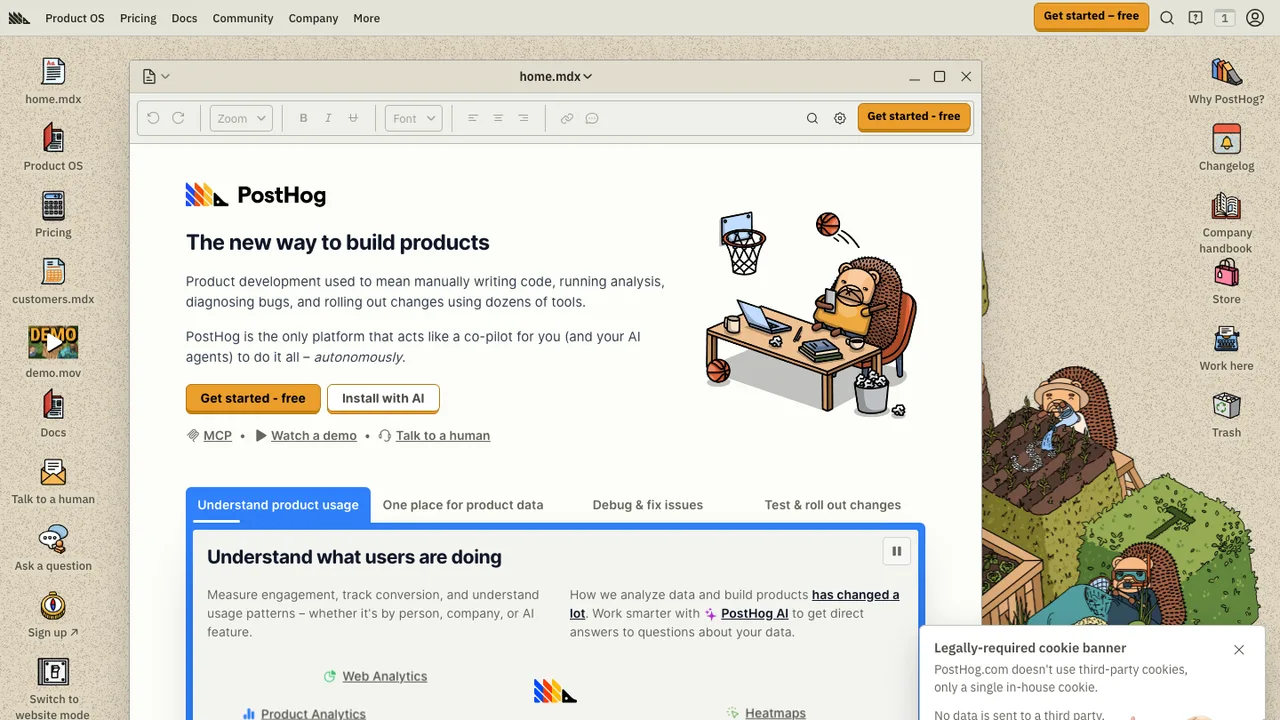1280x720 pixels.
Task: Open the Zoom dropdown
Action: click(x=241, y=118)
